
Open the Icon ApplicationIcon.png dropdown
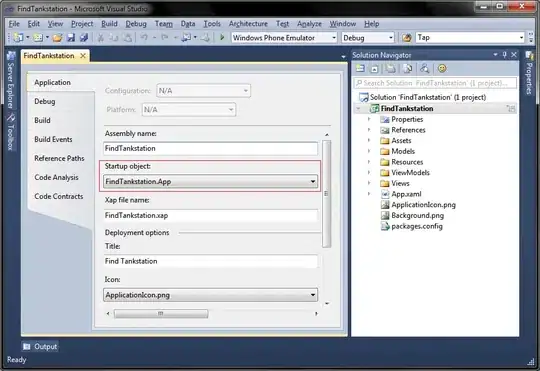(x=210, y=295)
